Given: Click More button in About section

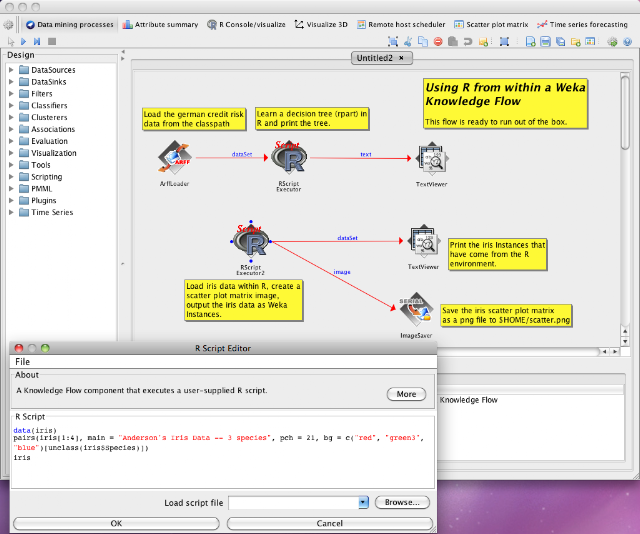Looking at the screenshot, I should 406,394.
